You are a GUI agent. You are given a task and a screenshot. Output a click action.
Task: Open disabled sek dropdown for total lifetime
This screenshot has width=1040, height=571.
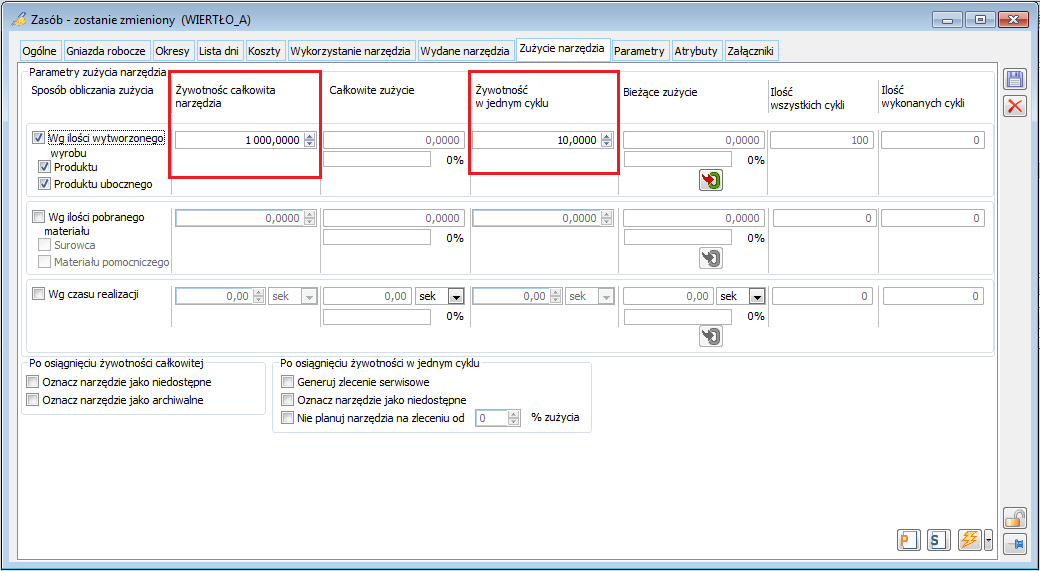pos(309,296)
